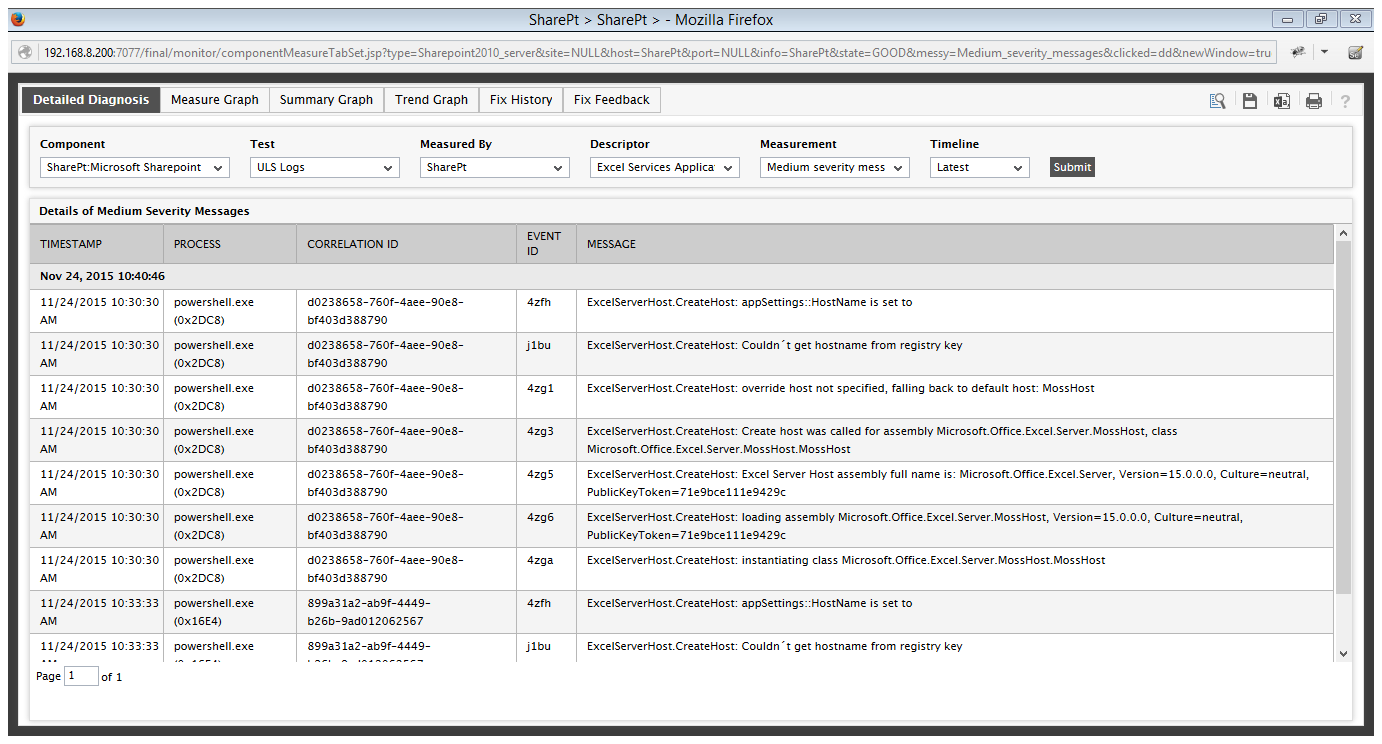This screenshot has height=744, width=1382.
Task: Click the Submit button
Action: [1072, 167]
